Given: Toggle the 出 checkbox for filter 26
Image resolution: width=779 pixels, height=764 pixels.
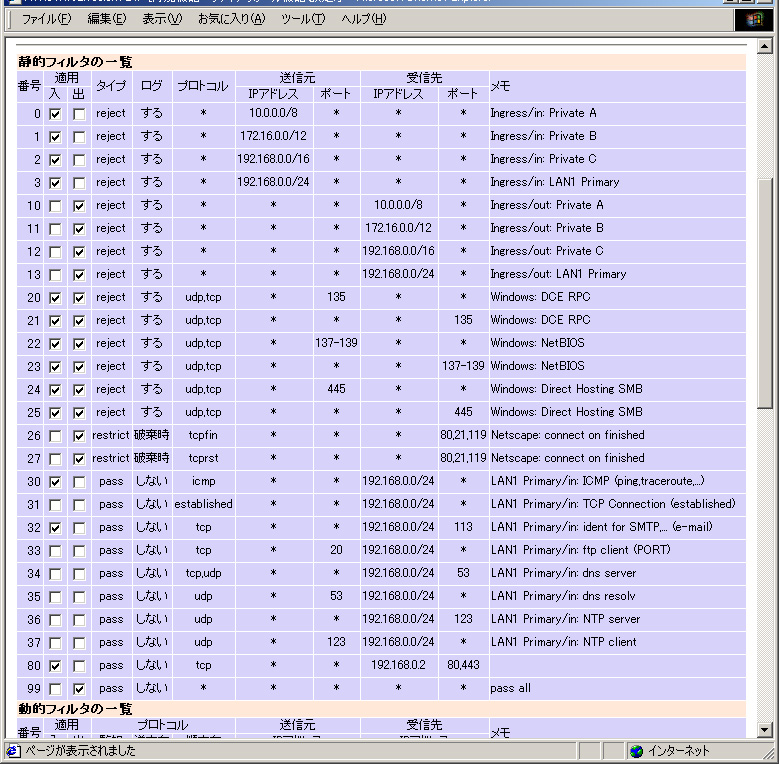Looking at the screenshot, I should [79, 436].
